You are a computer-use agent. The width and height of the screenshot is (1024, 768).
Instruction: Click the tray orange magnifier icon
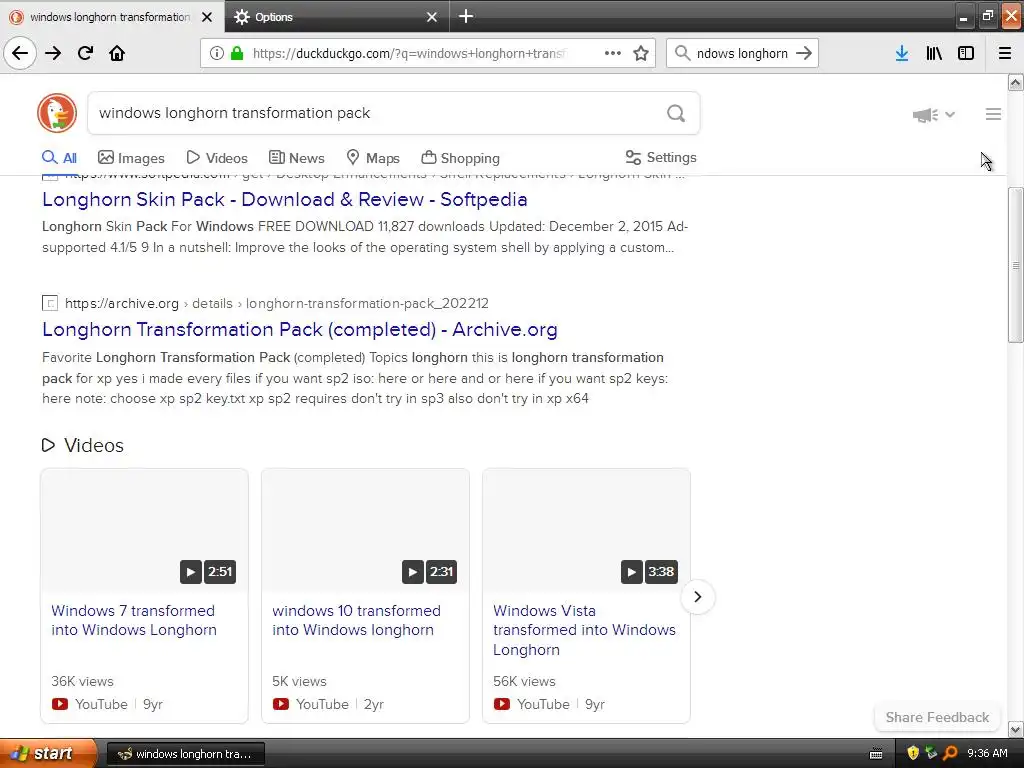[950, 753]
